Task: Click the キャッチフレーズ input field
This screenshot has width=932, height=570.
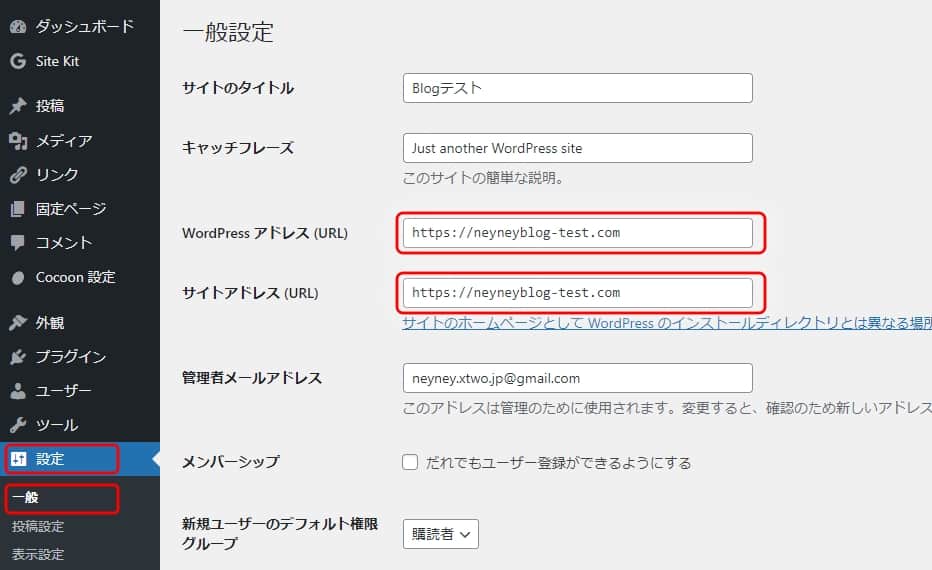Action: (578, 148)
